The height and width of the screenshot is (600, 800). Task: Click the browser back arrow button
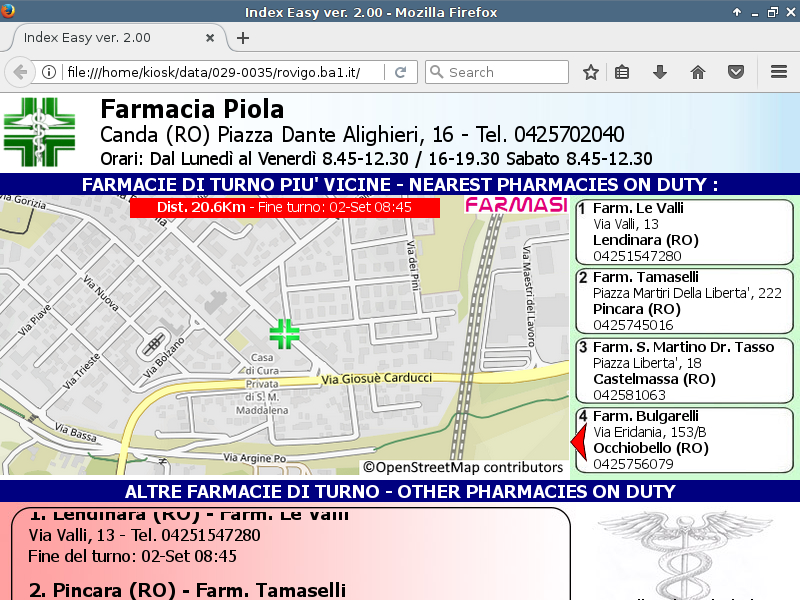tap(19, 72)
